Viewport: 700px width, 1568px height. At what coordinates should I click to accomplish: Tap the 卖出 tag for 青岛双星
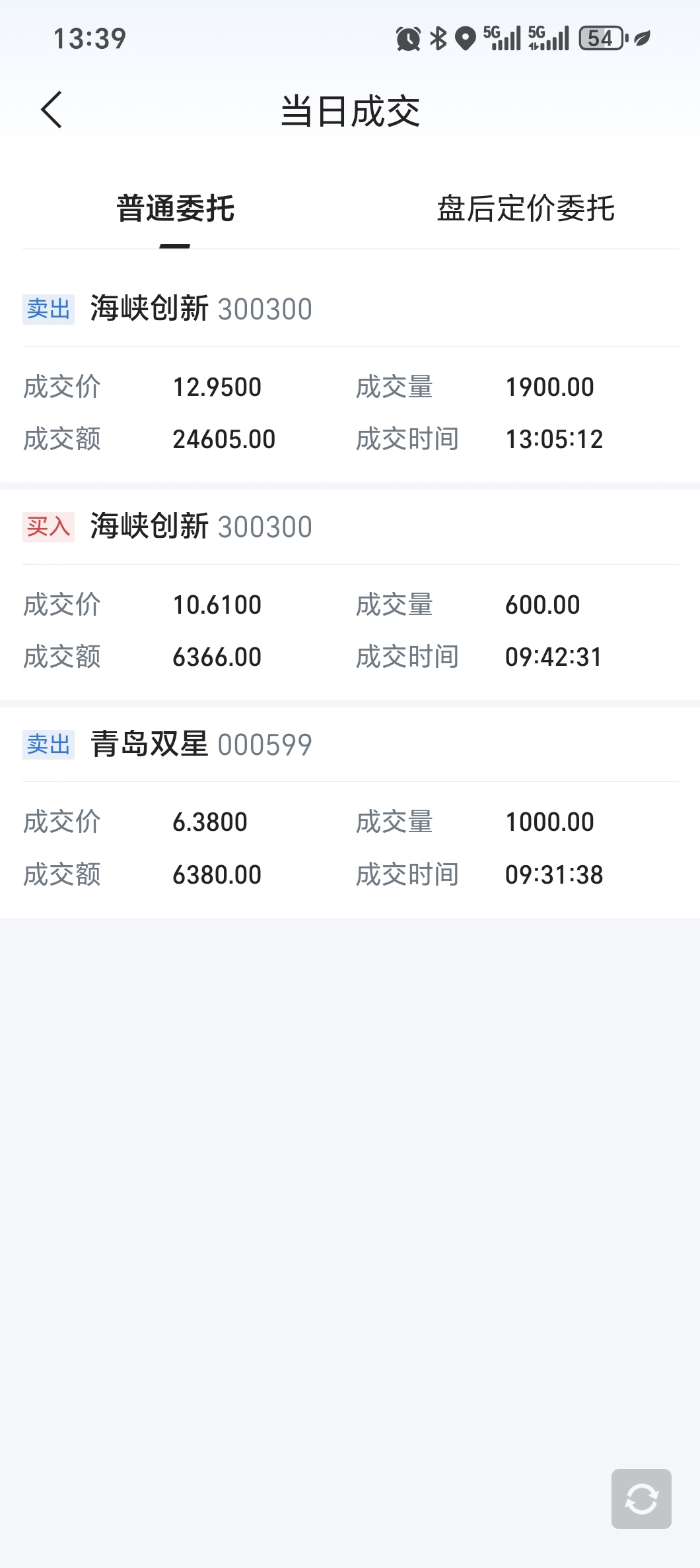pos(48,744)
